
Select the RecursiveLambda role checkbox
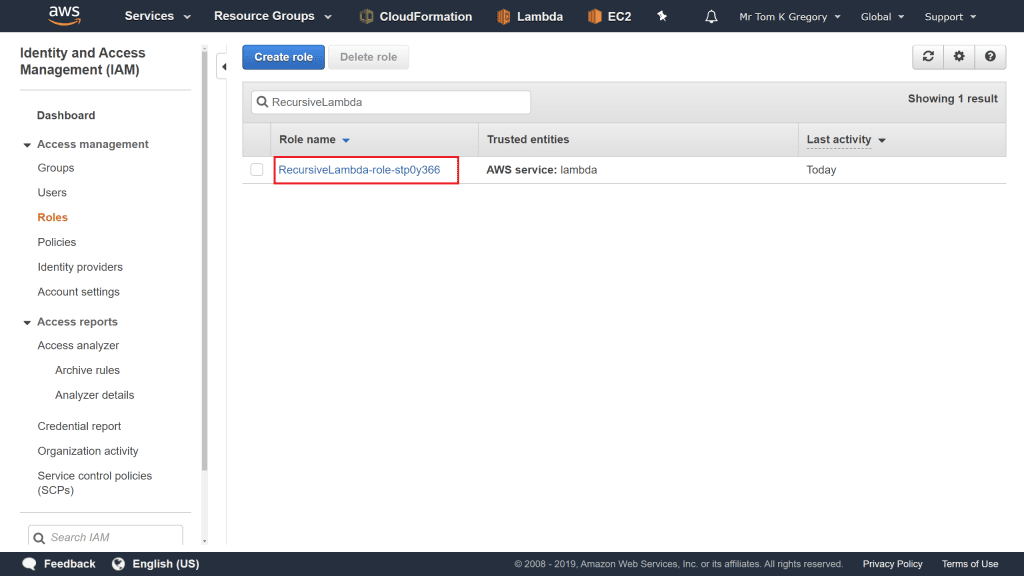tap(257, 170)
